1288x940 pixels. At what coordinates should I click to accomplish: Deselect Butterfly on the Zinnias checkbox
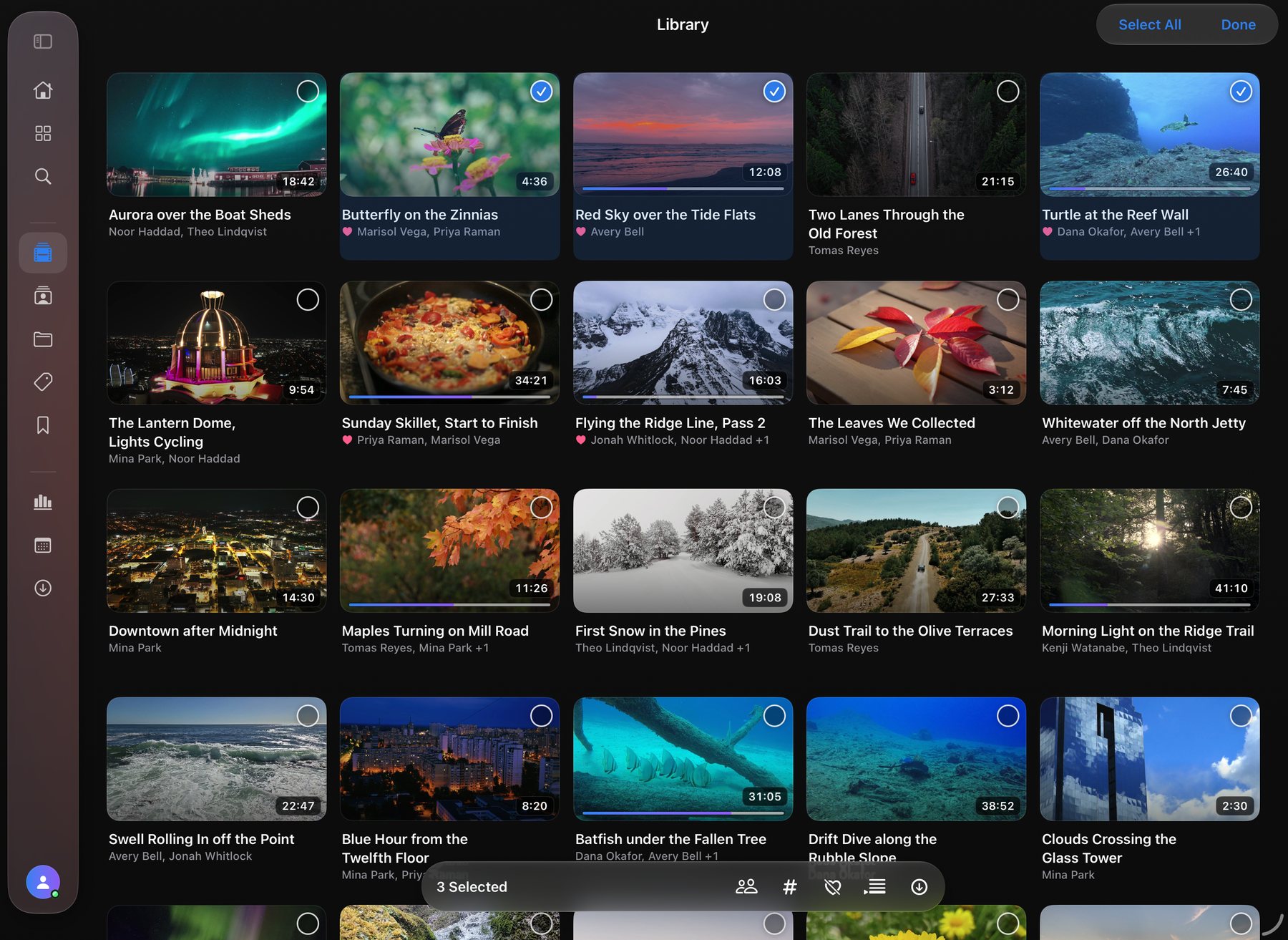541,91
